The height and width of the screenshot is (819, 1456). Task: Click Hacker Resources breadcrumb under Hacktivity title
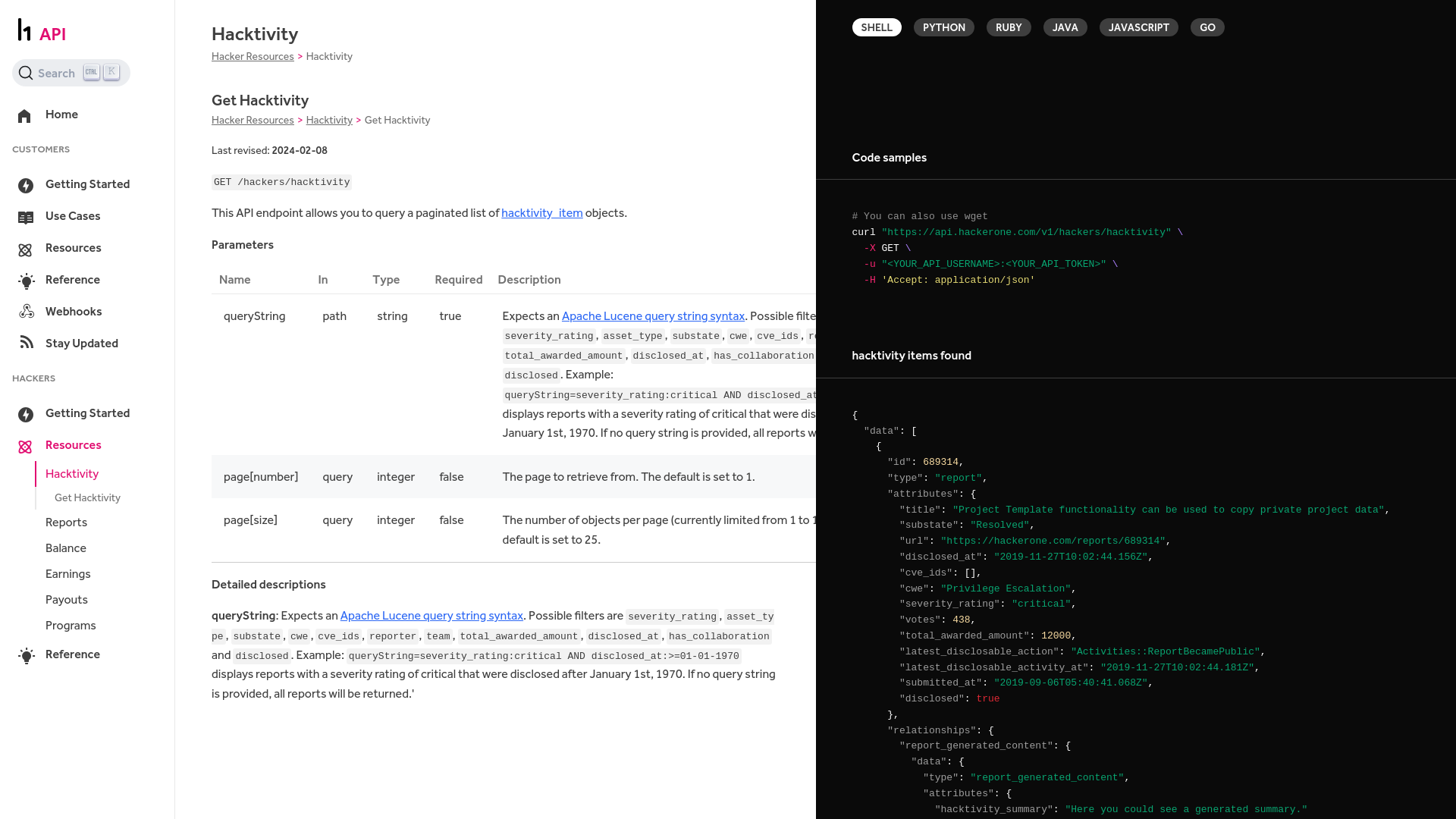[x=253, y=57]
